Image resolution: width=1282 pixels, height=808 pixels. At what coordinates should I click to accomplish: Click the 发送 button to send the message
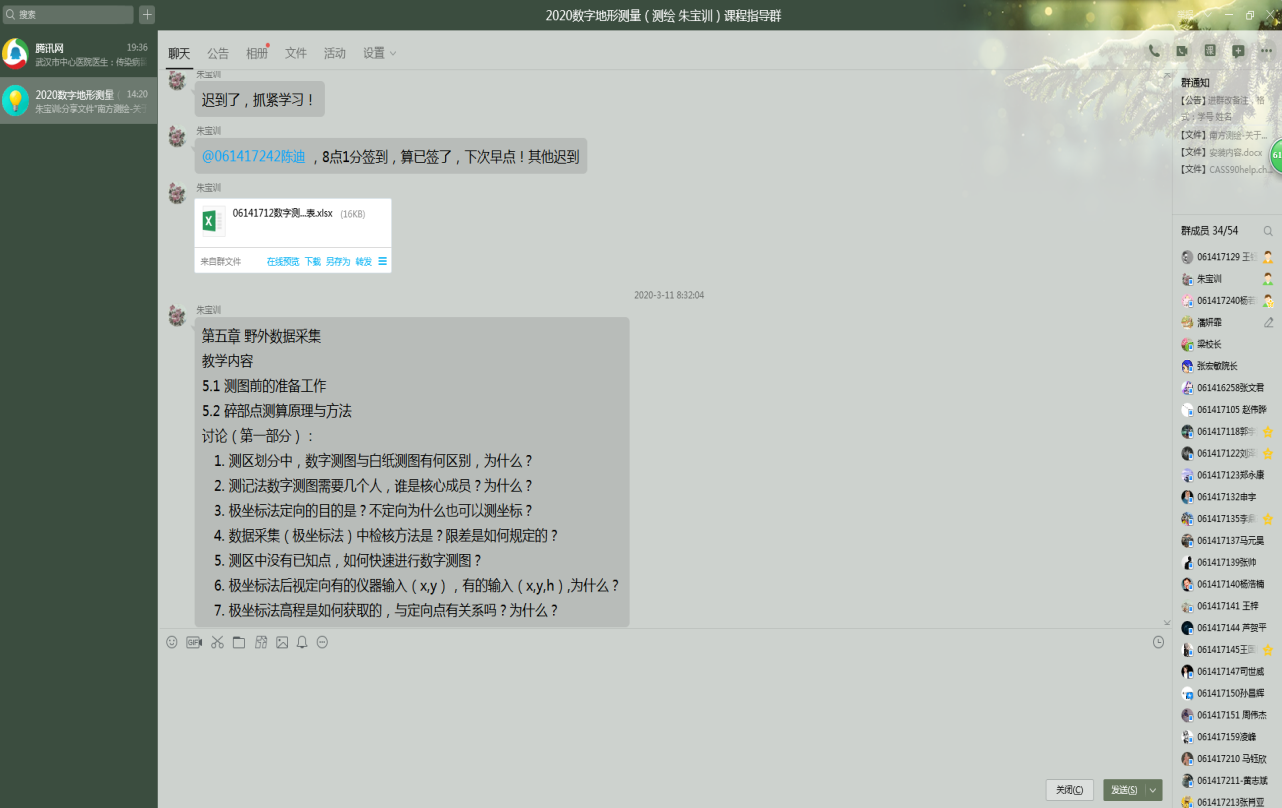pos(1124,790)
